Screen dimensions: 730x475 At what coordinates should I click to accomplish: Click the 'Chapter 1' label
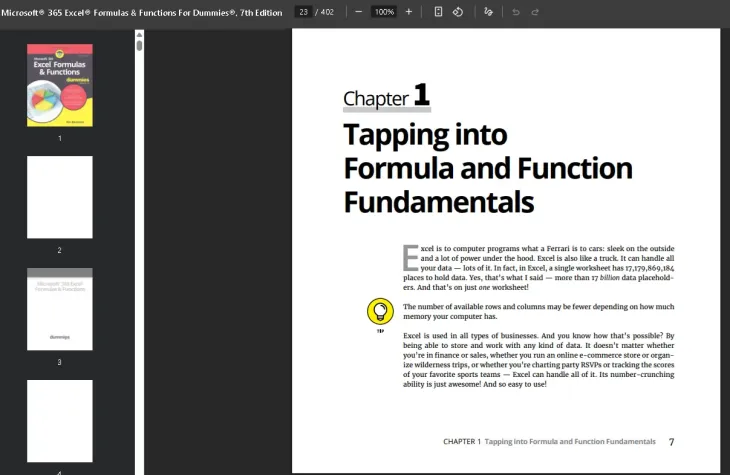pos(386,97)
